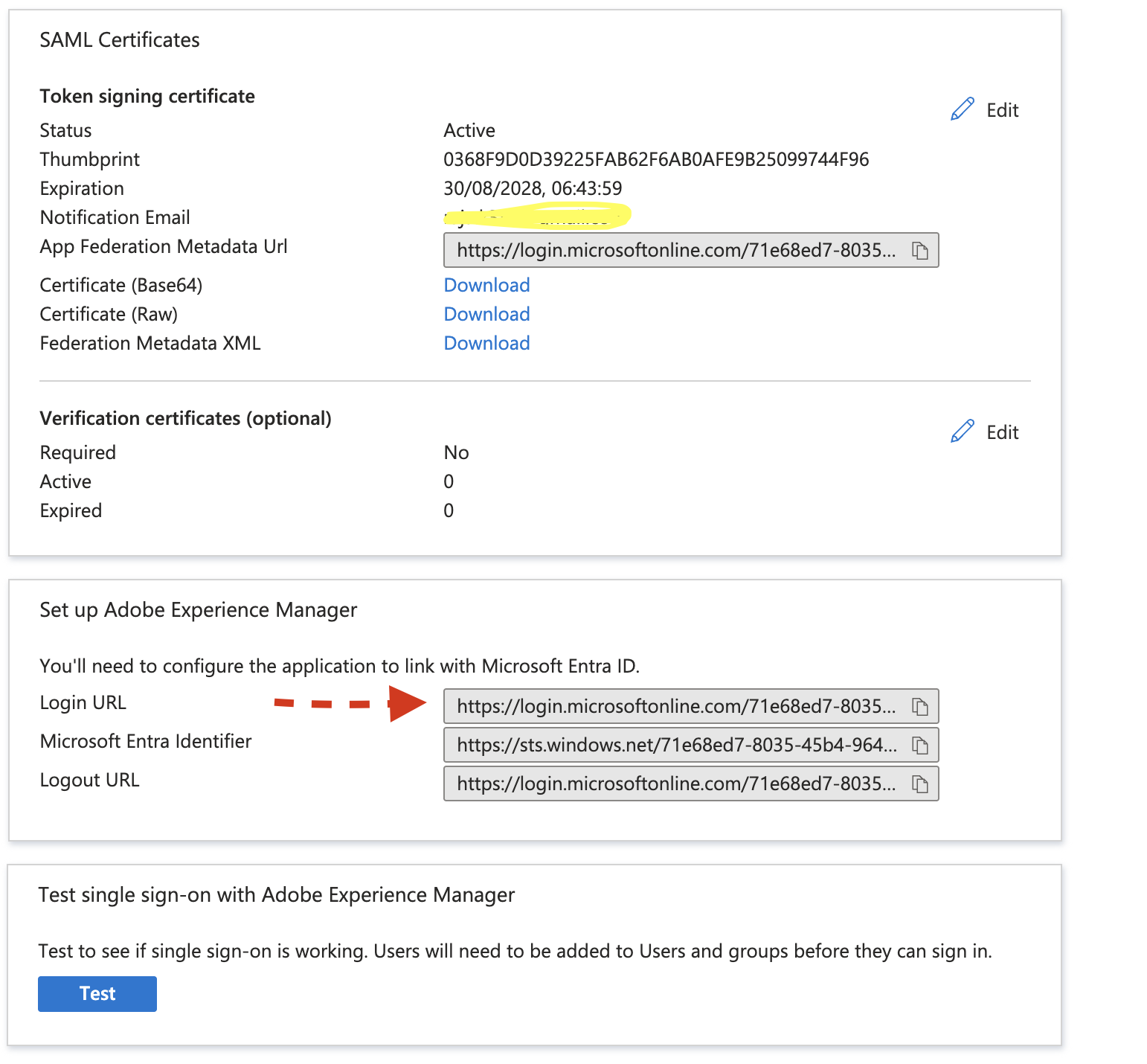This screenshot has width=1147, height=1064.
Task: Click the pencil icon for Token signing certificate
Action: (962, 109)
